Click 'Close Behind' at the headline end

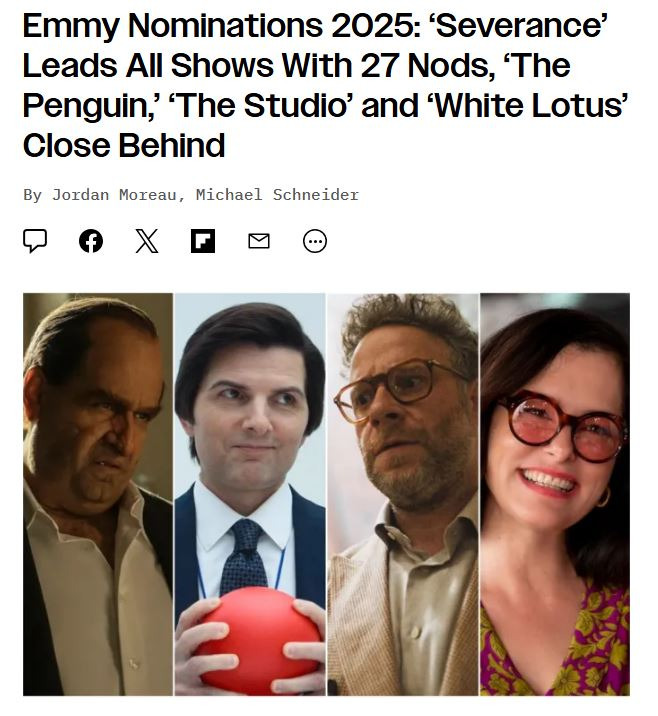tap(124, 146)
